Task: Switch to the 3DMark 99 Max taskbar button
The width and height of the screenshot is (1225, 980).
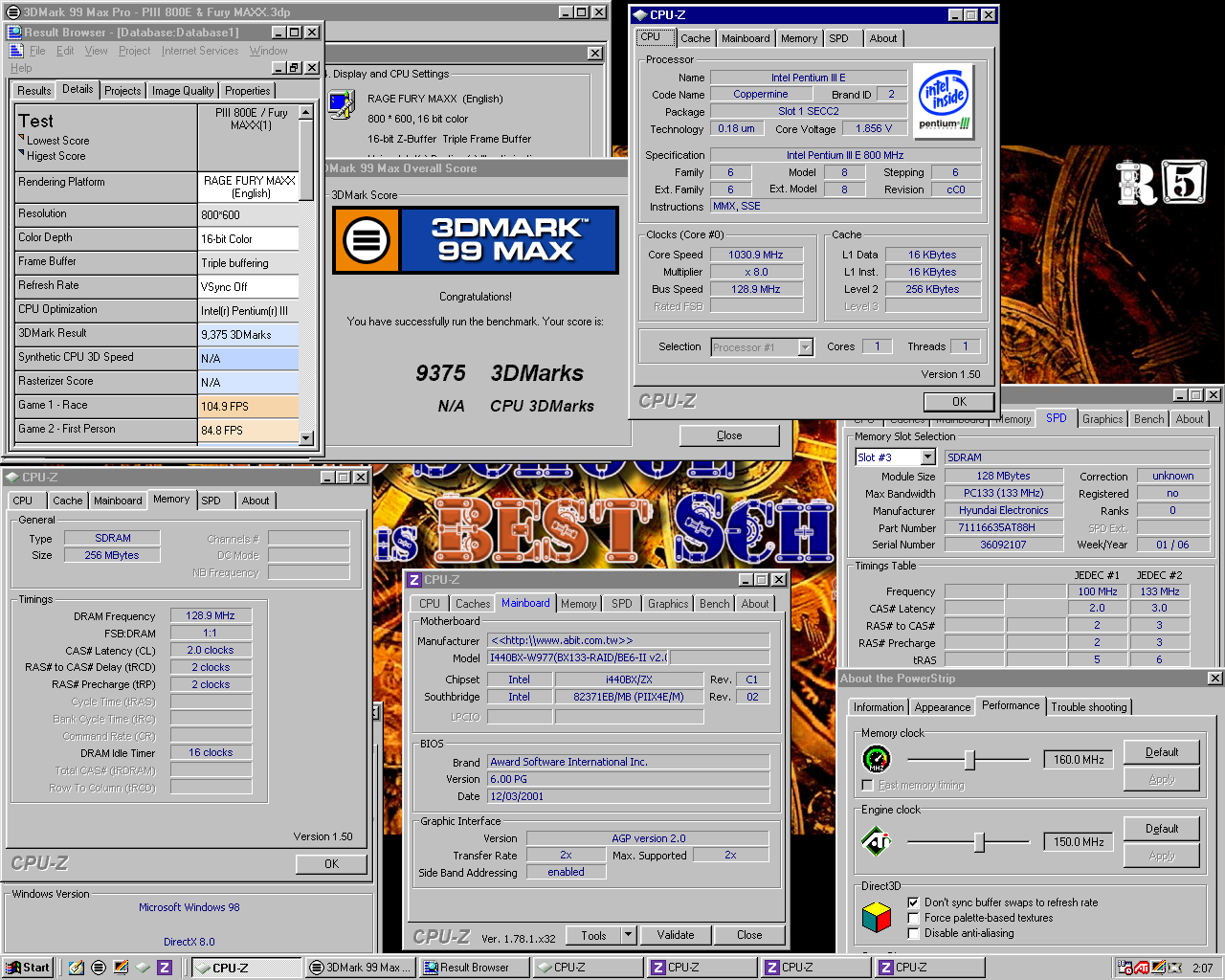Action: pos(359,968)
